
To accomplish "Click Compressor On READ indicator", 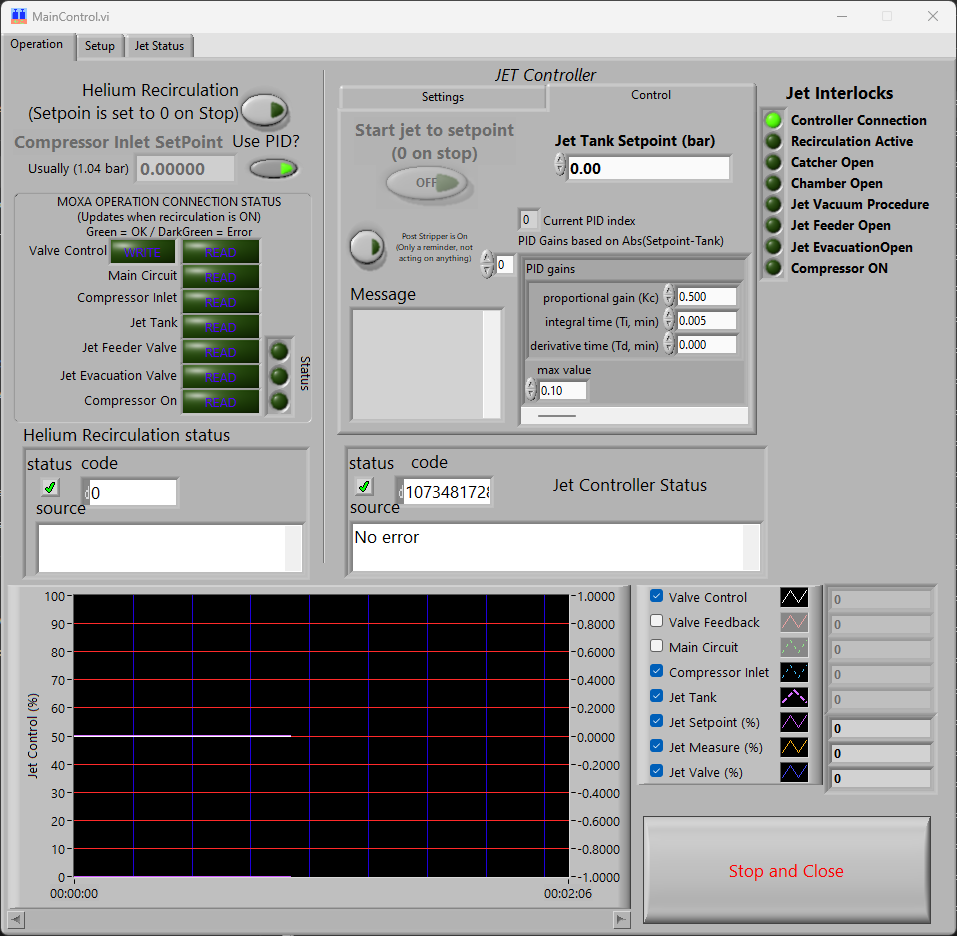I will (x=220, y=401).
